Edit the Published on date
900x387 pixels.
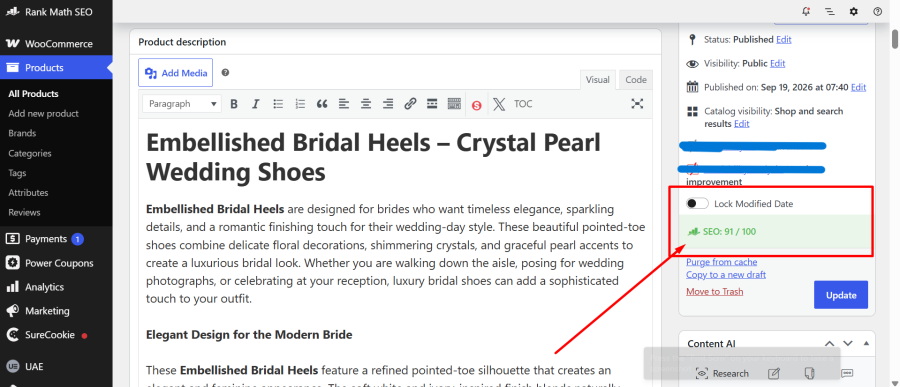point(858,87)
